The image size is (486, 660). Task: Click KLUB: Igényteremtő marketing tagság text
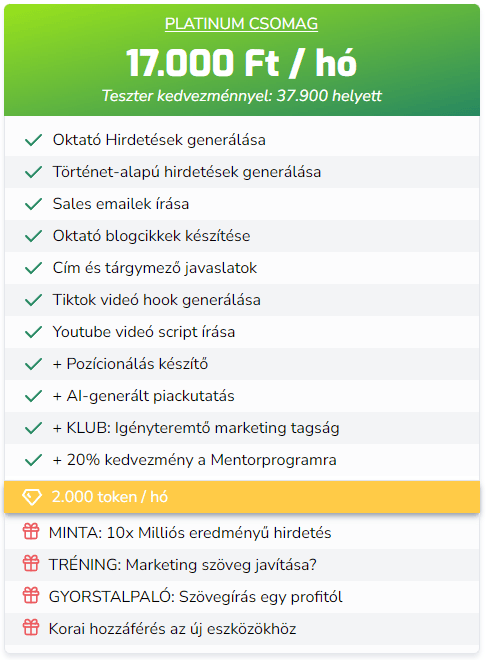tap(196, 428)
